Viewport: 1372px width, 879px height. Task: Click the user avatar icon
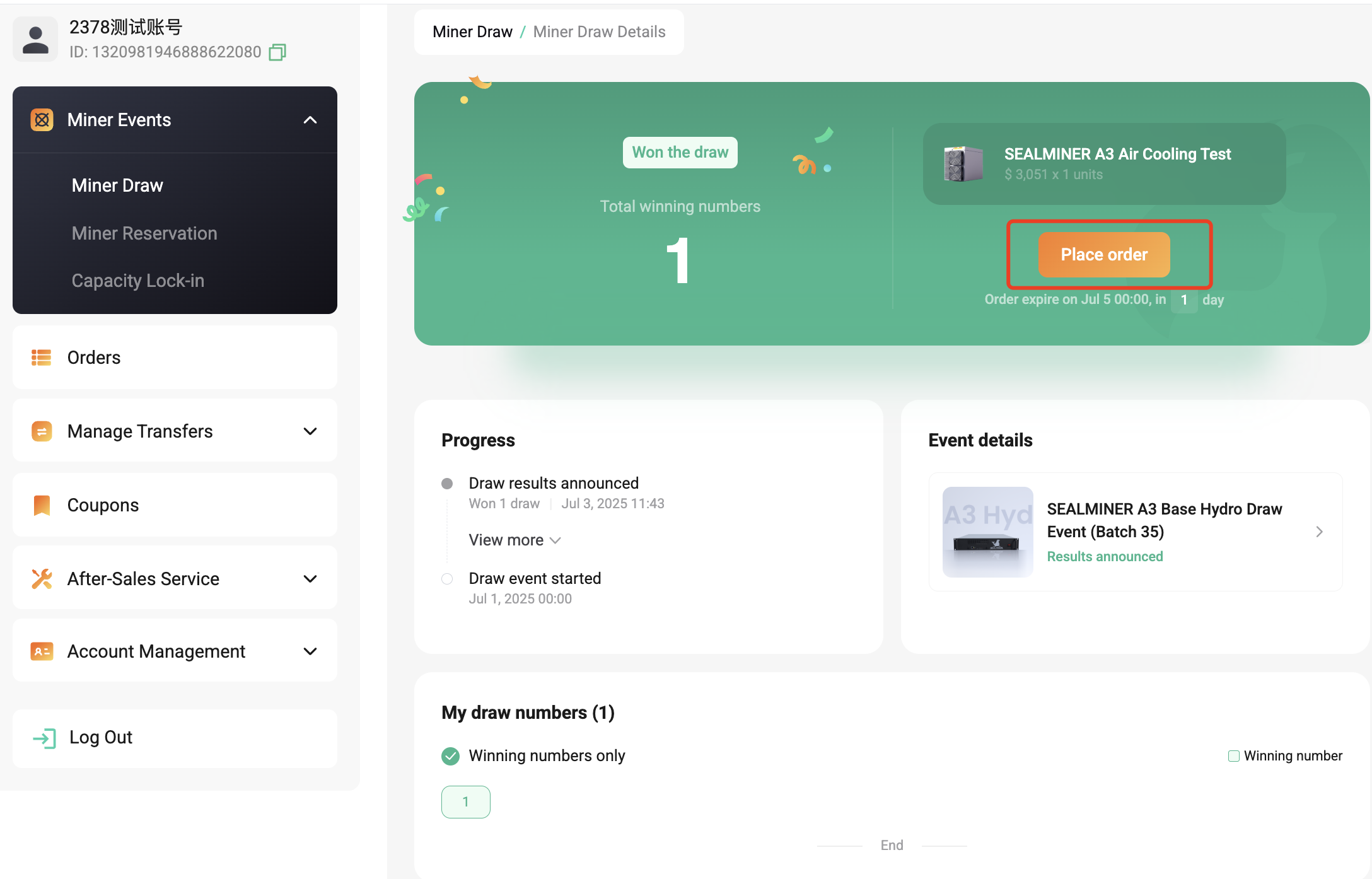coord(35,39)
